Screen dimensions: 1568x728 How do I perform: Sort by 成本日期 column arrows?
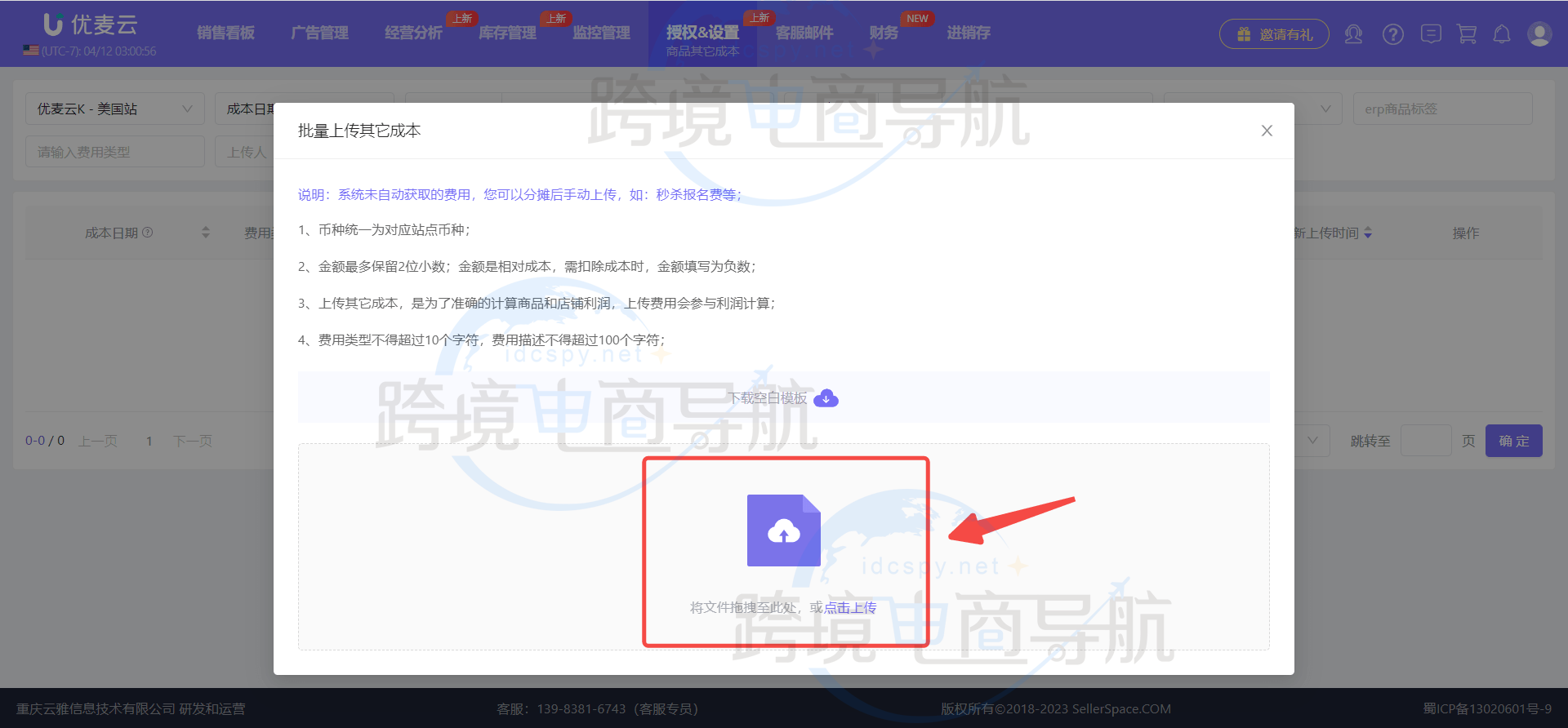(x=206, y=233)
